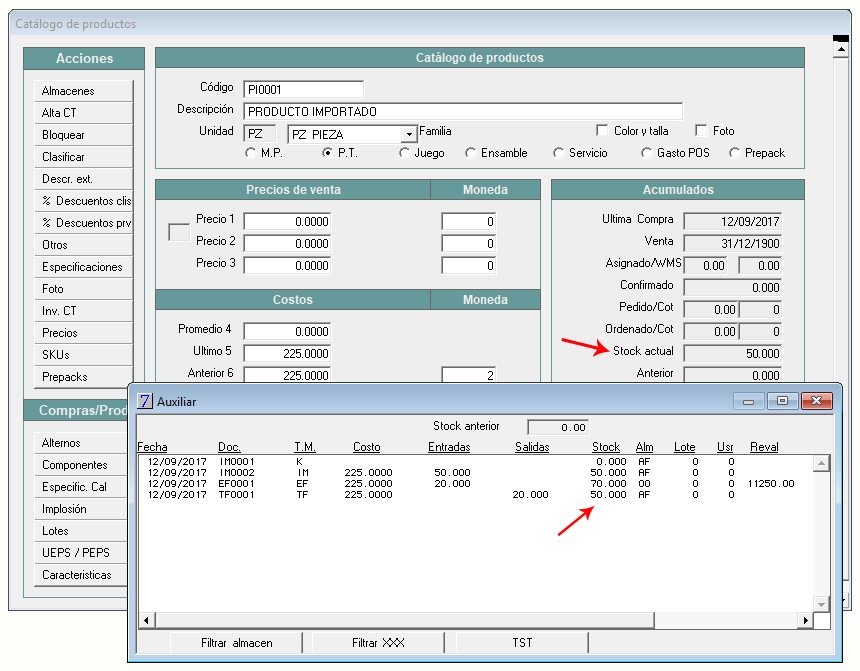The width and height of the screenshot is (860, 671).
Task: Click the Auxiliar window icon
Action: click(144, 401)
